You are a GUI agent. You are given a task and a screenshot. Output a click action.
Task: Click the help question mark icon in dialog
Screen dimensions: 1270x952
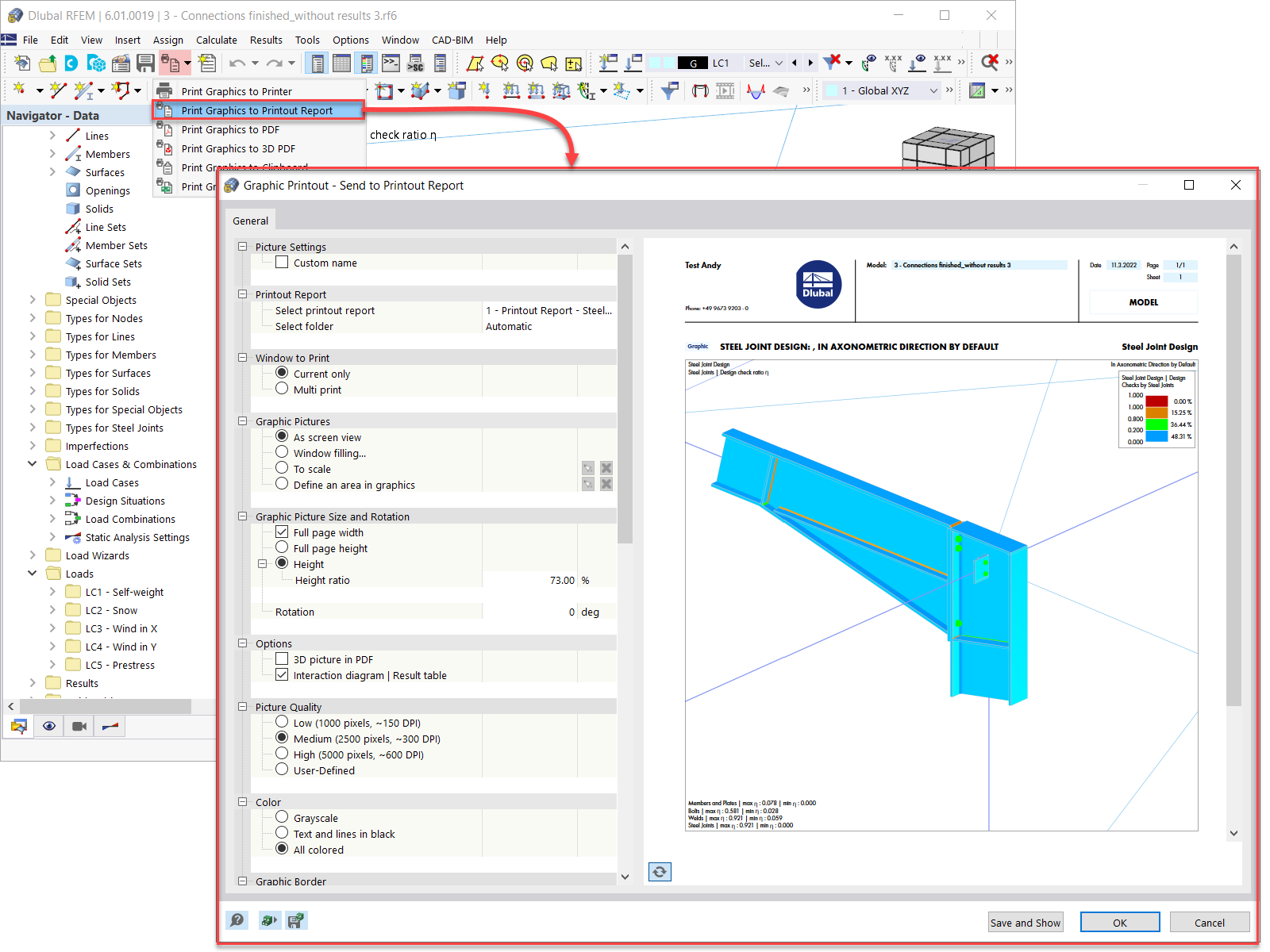click(237, 920)
